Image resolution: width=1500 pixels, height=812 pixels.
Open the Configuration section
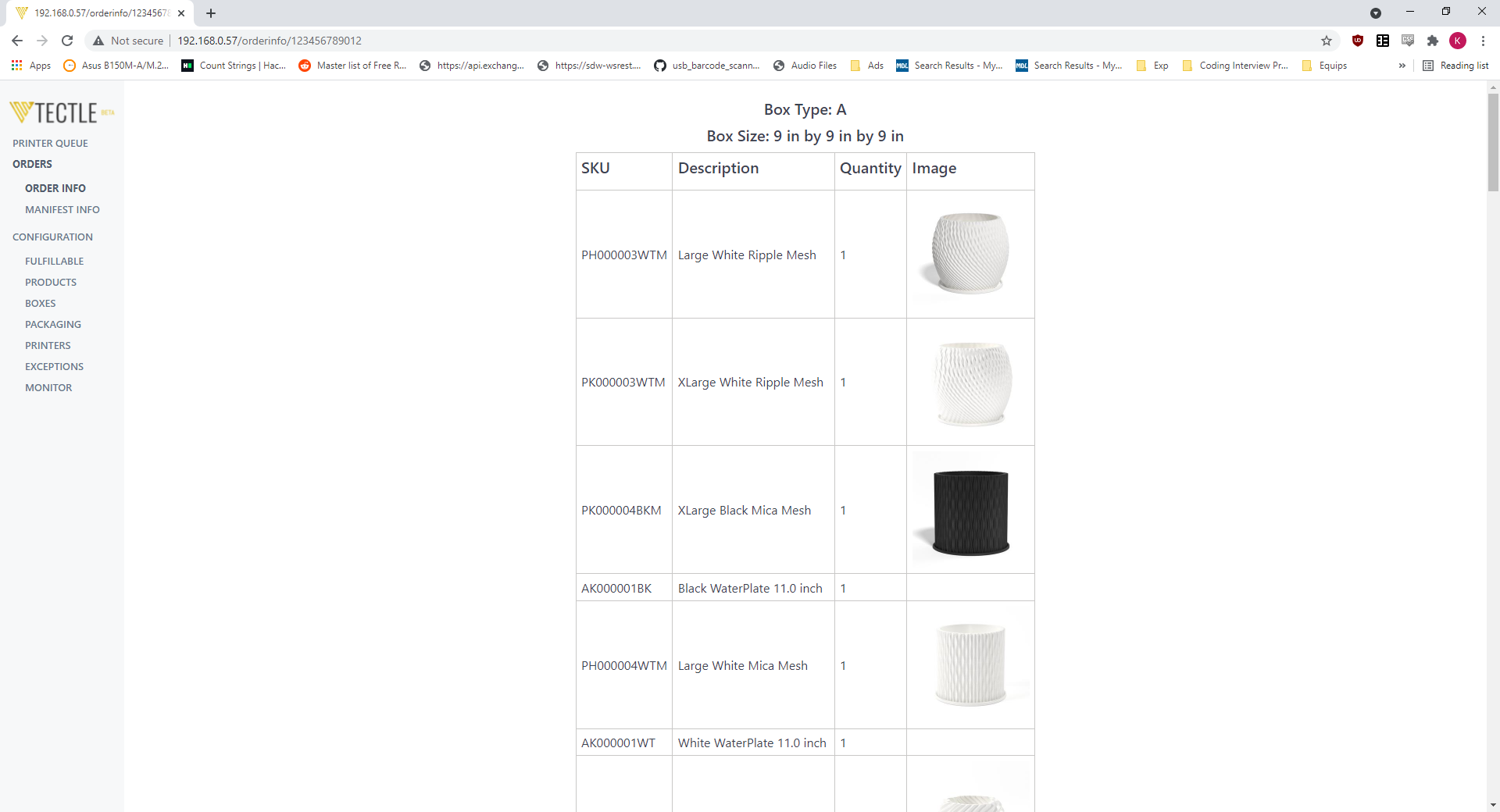tap(52, 237)
